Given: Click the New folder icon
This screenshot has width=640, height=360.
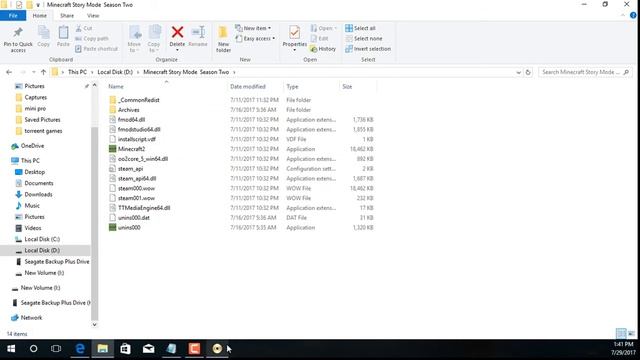Looking at the screenshot, I should 223,32.
